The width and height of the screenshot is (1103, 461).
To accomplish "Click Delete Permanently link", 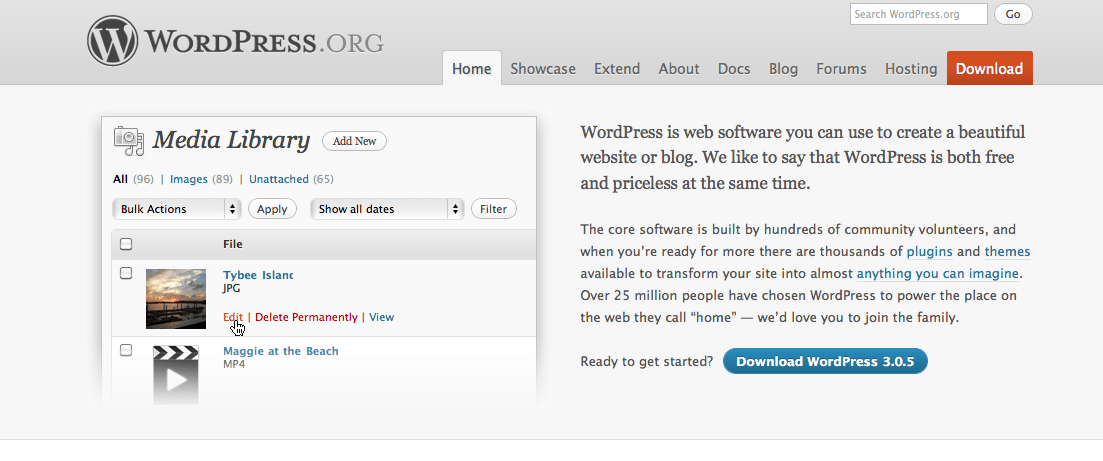I will 306,317.
